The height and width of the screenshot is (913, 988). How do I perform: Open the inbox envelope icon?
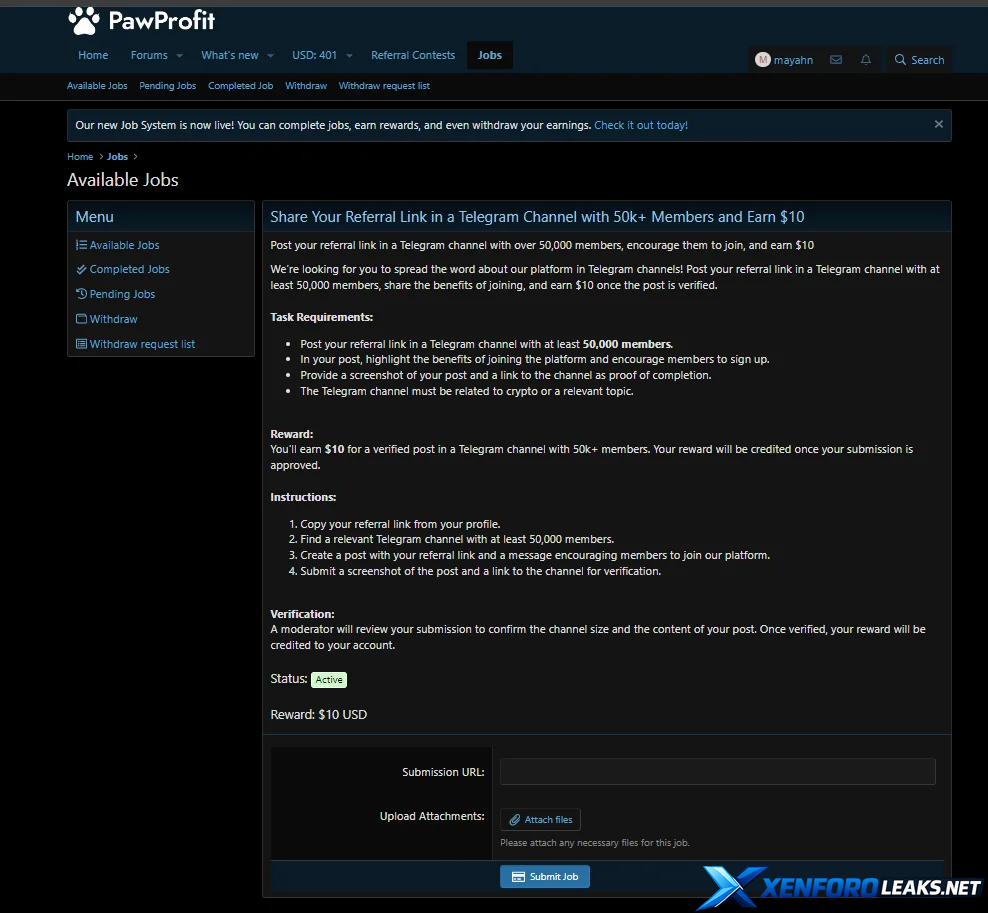[x=836, y=60]
